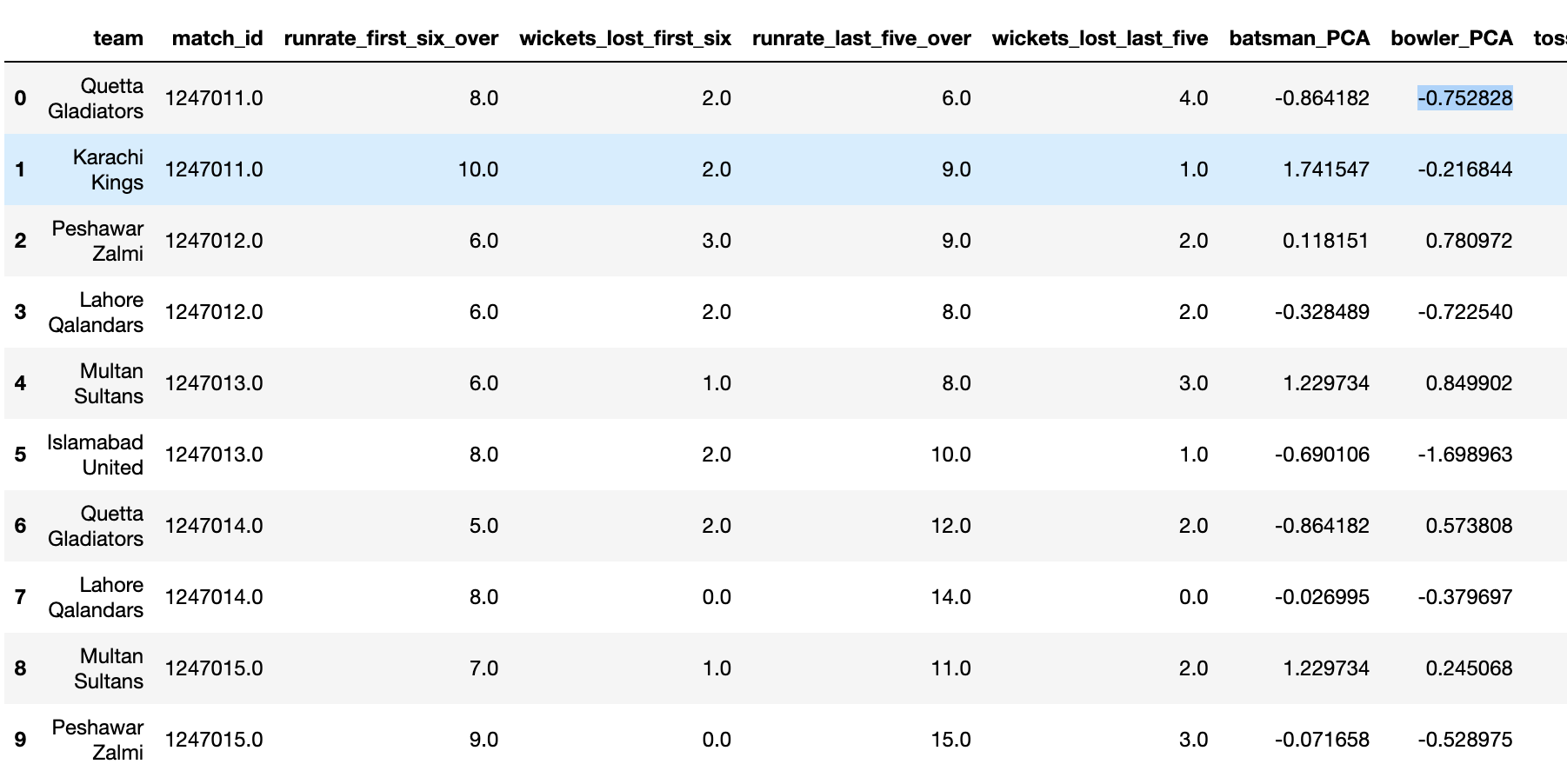This screenshot has width=1567, height=784.
Task: Click batsman_PCA value -0.690106
Action: tap(1323, 455)
